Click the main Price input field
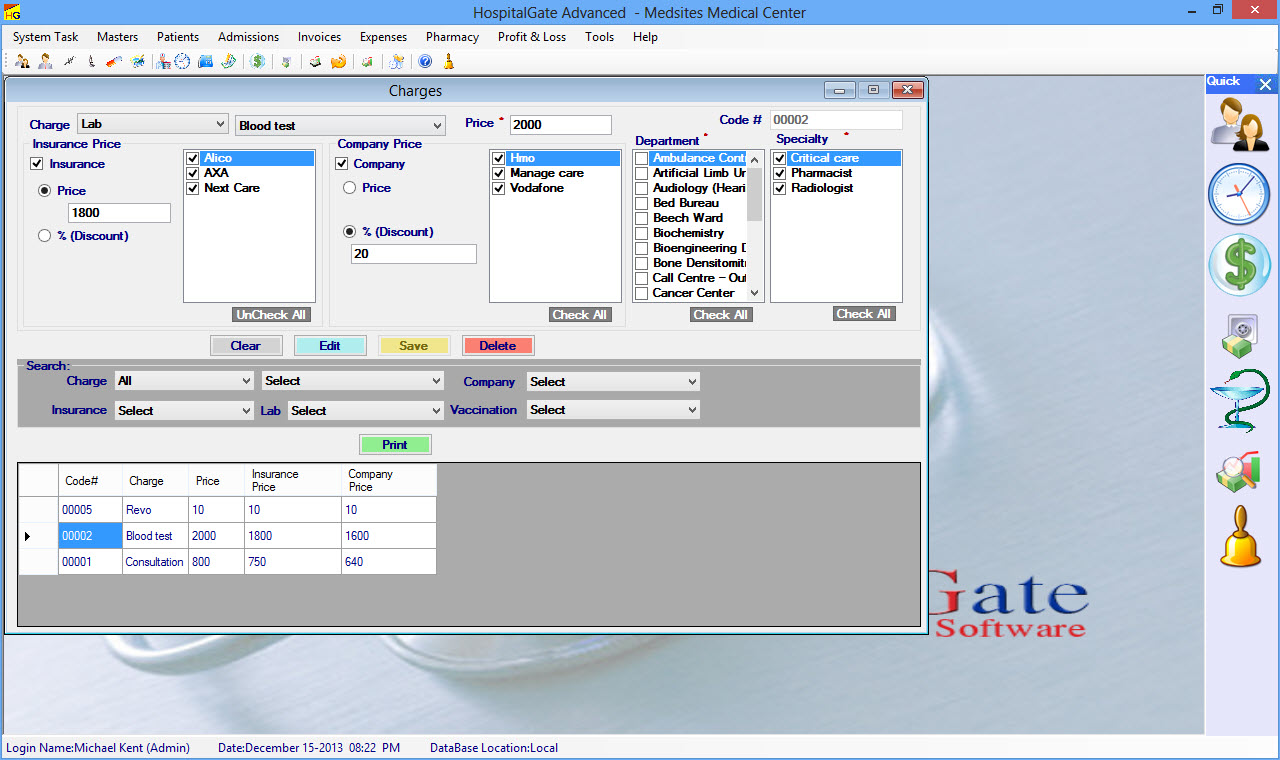 (x=560, y=125)
